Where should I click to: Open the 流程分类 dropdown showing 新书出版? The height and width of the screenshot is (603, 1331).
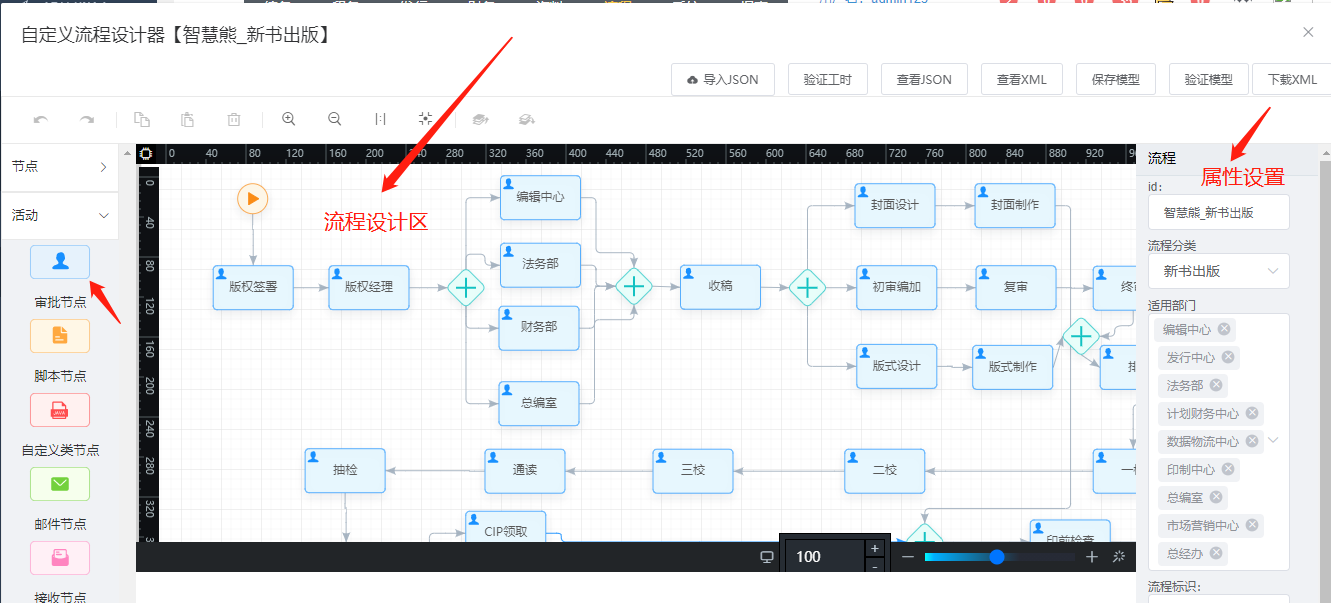pyautogui.click(x=1219, y=271)
